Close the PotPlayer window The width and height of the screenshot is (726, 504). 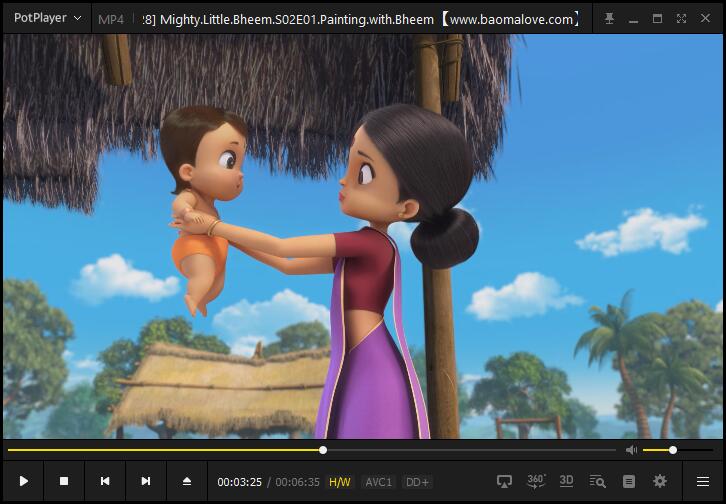[x=705, y=18]
